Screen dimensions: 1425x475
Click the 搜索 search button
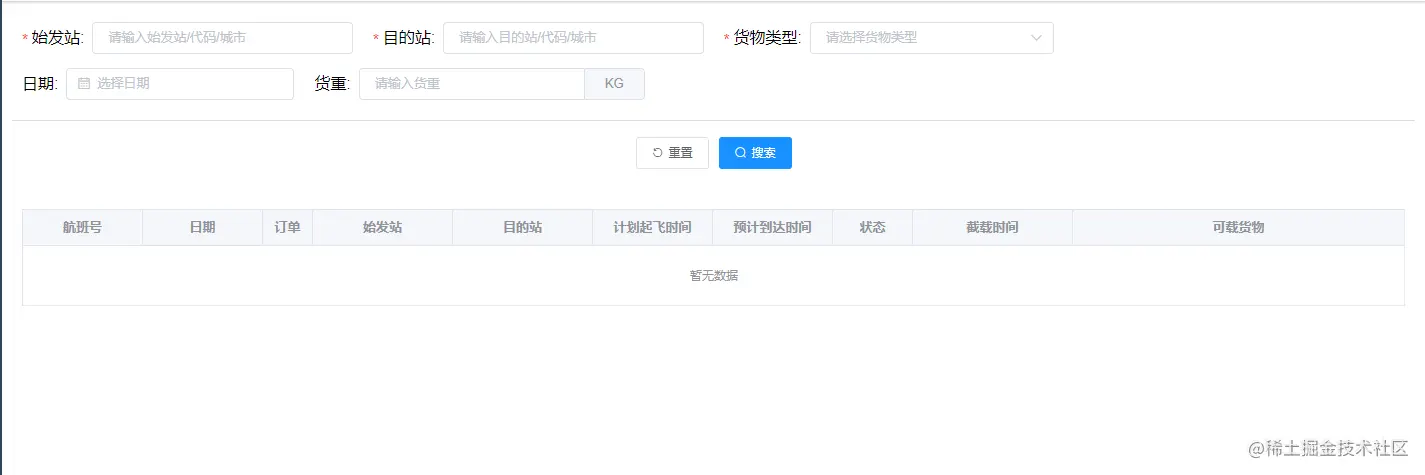point(755,153)
